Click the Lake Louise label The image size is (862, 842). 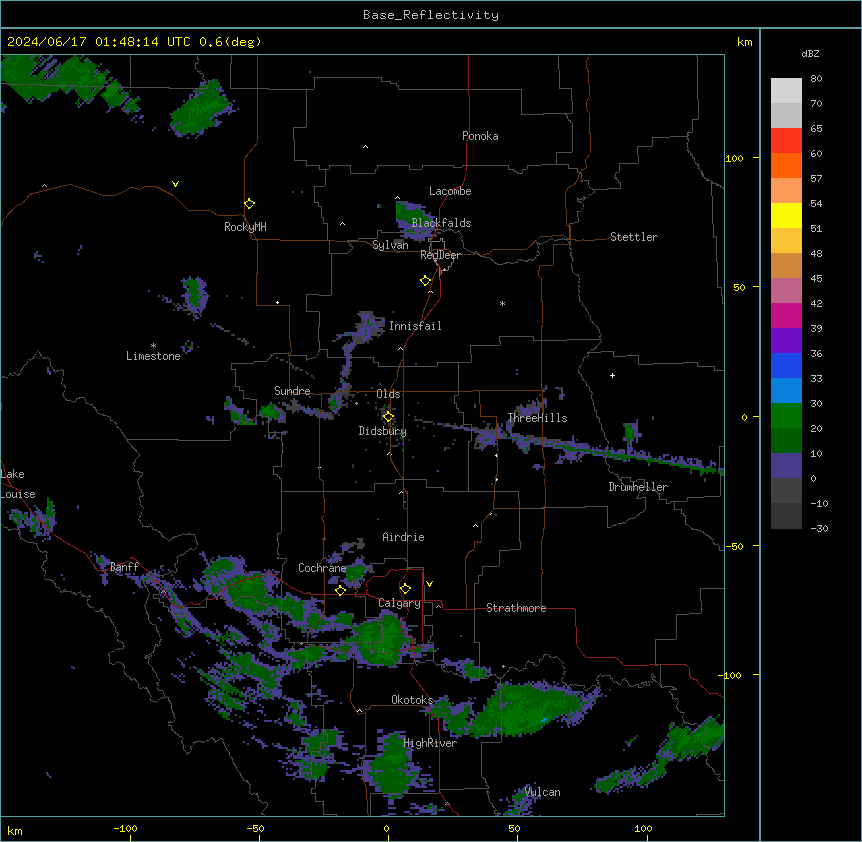pos(18,484)
